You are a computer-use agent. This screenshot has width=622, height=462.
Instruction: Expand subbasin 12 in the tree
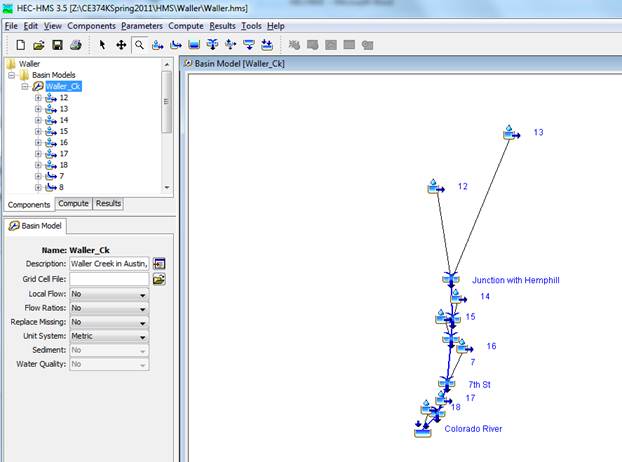[38, 98]
